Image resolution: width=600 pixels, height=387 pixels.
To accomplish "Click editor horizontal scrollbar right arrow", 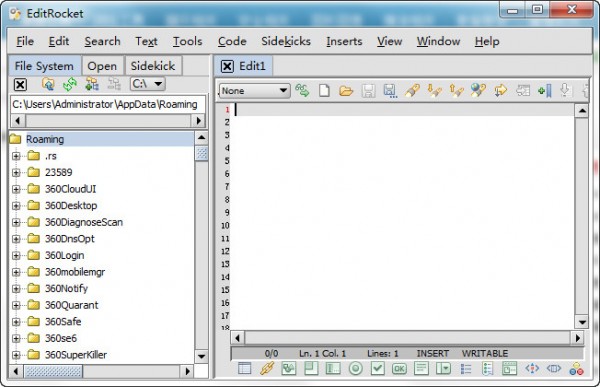I will click(577, 338).
